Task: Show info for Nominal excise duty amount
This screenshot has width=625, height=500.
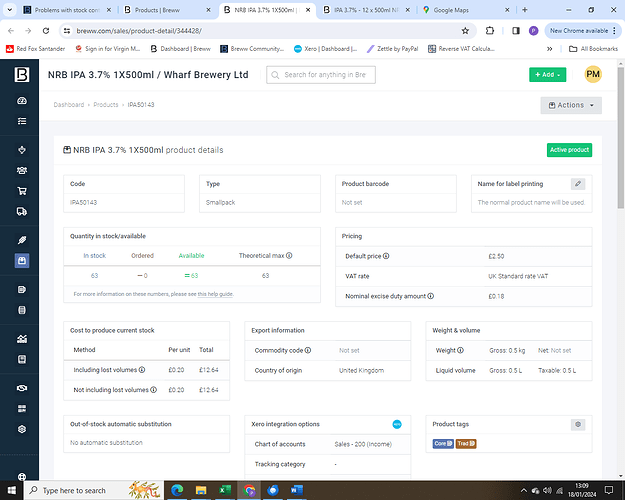Action: pyautogui.click(x=430, y=296)
